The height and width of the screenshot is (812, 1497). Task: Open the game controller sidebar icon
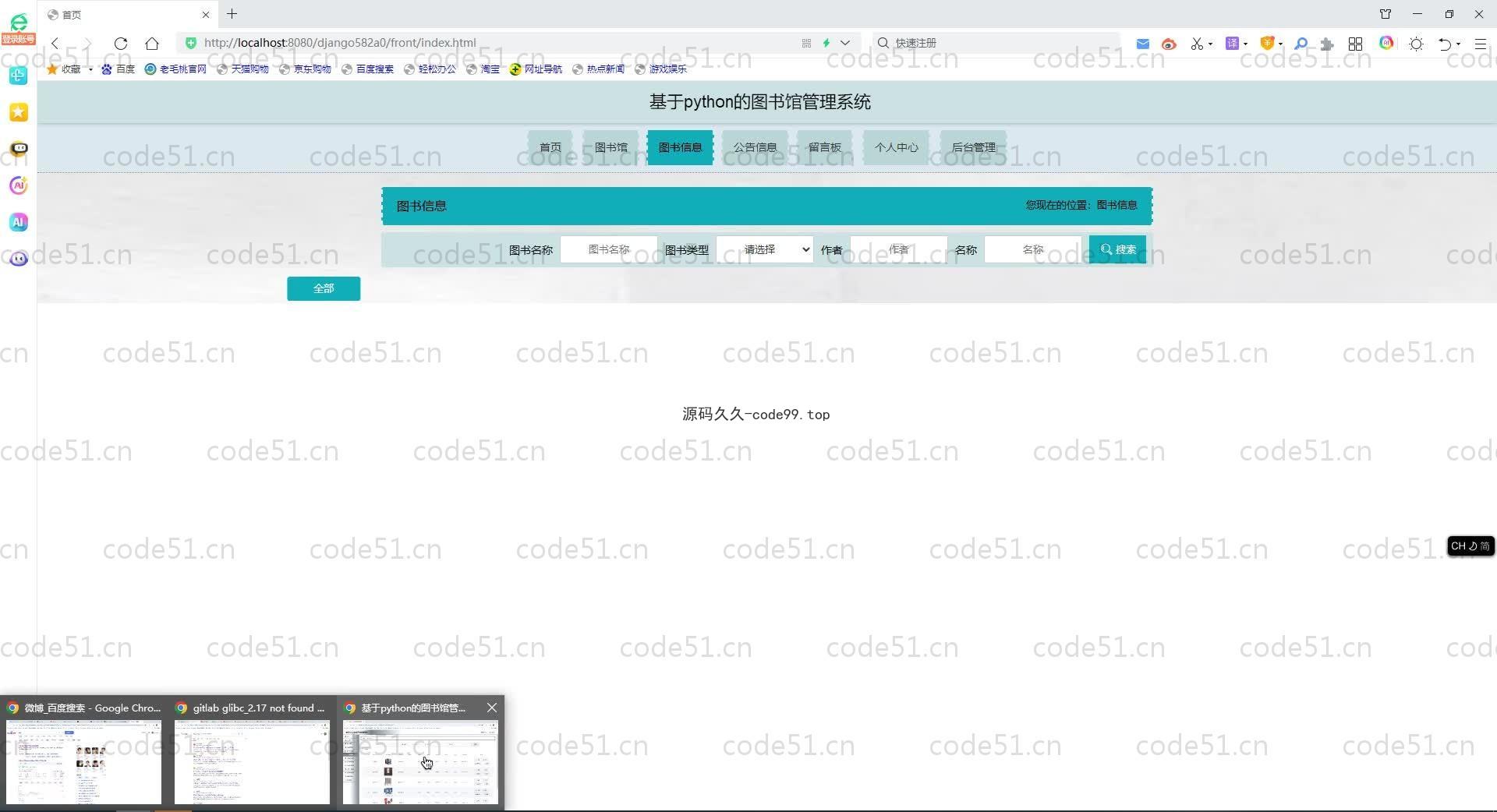[19, 148]
